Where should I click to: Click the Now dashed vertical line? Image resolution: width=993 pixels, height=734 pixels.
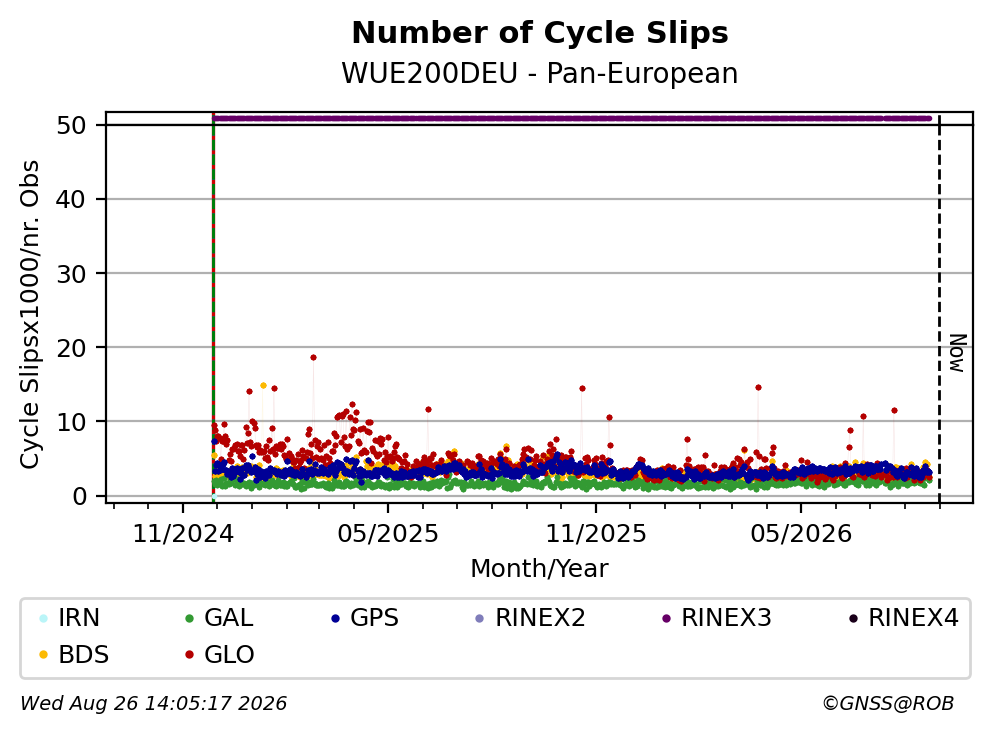(x=939, y=309)
